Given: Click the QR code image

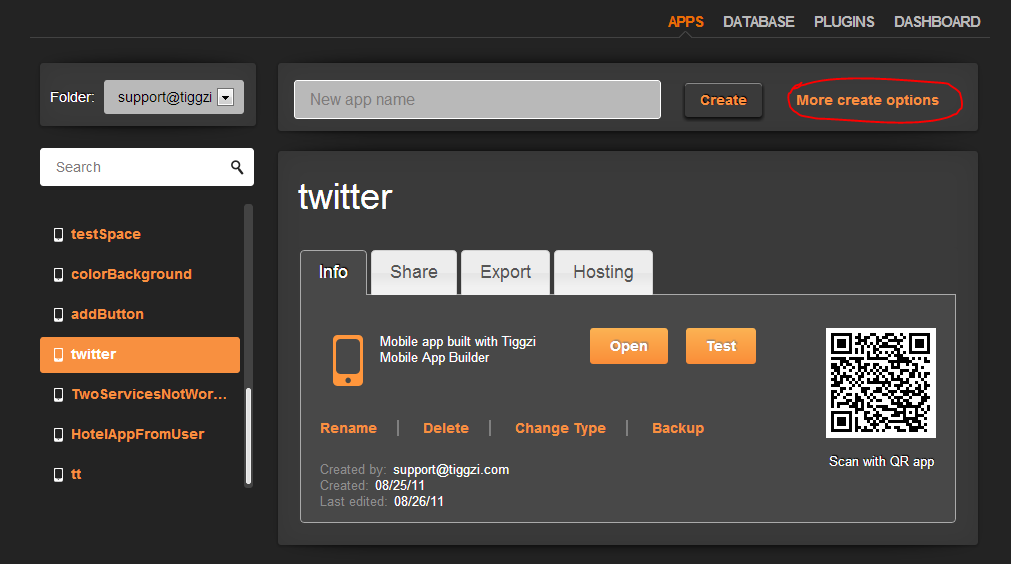Looking at the screenshot, I should click(x=880, y=383).
